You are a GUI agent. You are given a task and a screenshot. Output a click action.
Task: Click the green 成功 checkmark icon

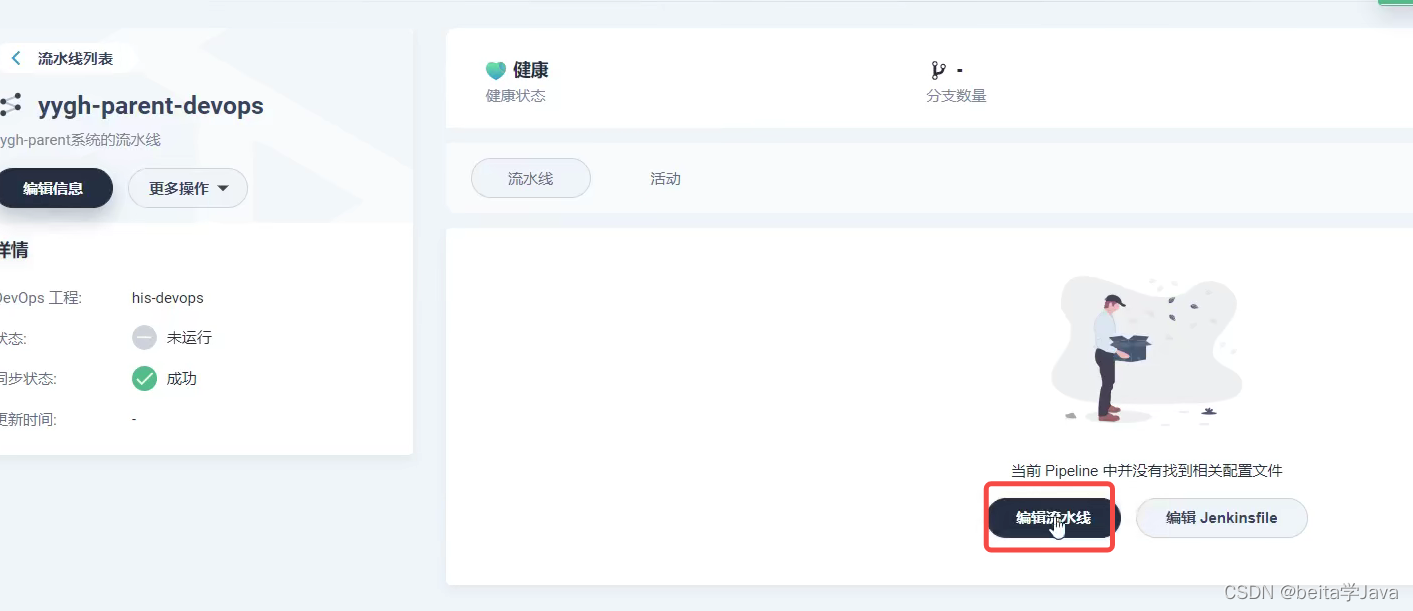(x=145, y=379)
